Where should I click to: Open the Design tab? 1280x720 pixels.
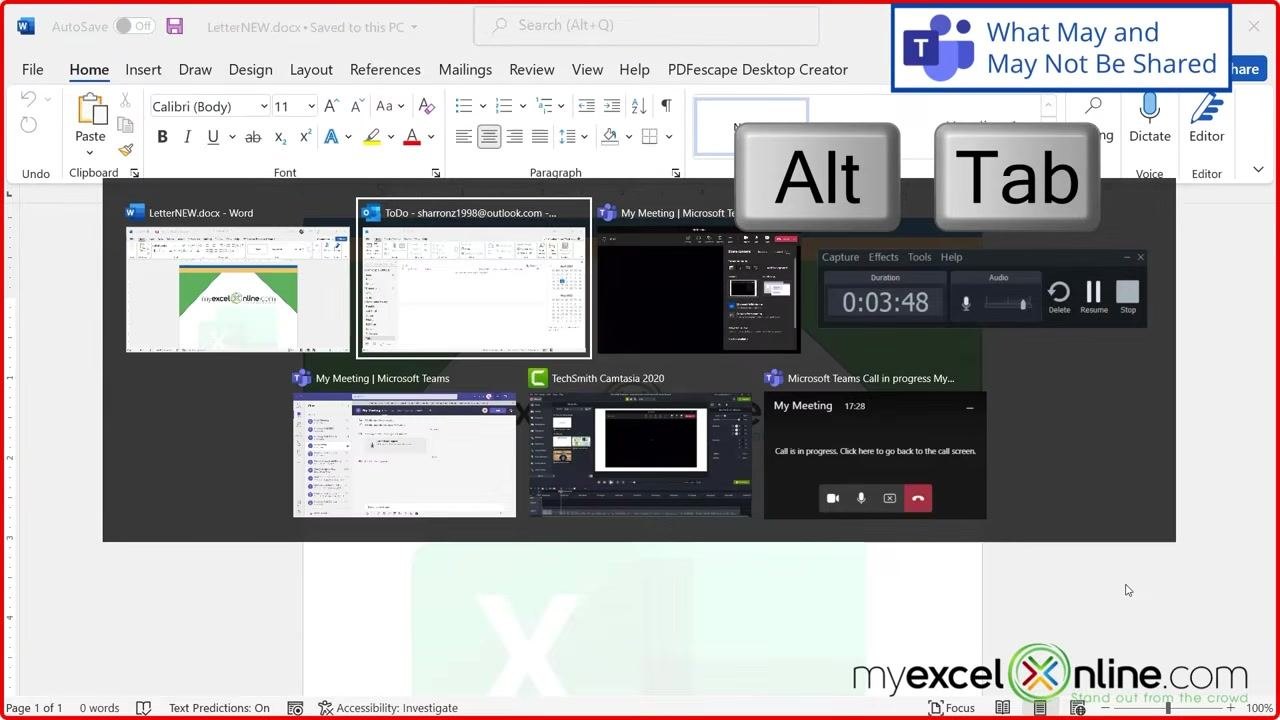[x=250, y=69]
